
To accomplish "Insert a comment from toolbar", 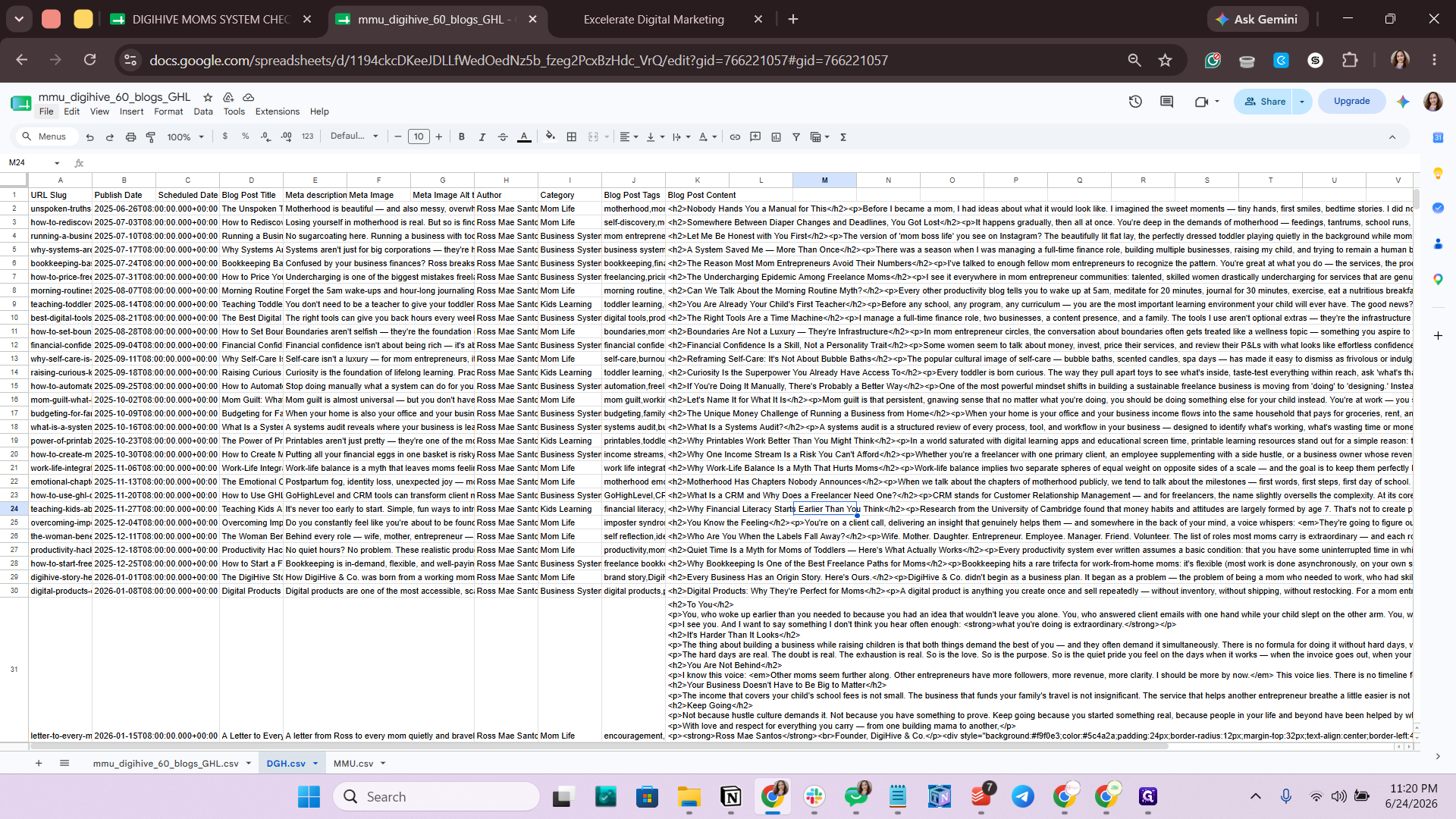I will [x=755, y=136].
